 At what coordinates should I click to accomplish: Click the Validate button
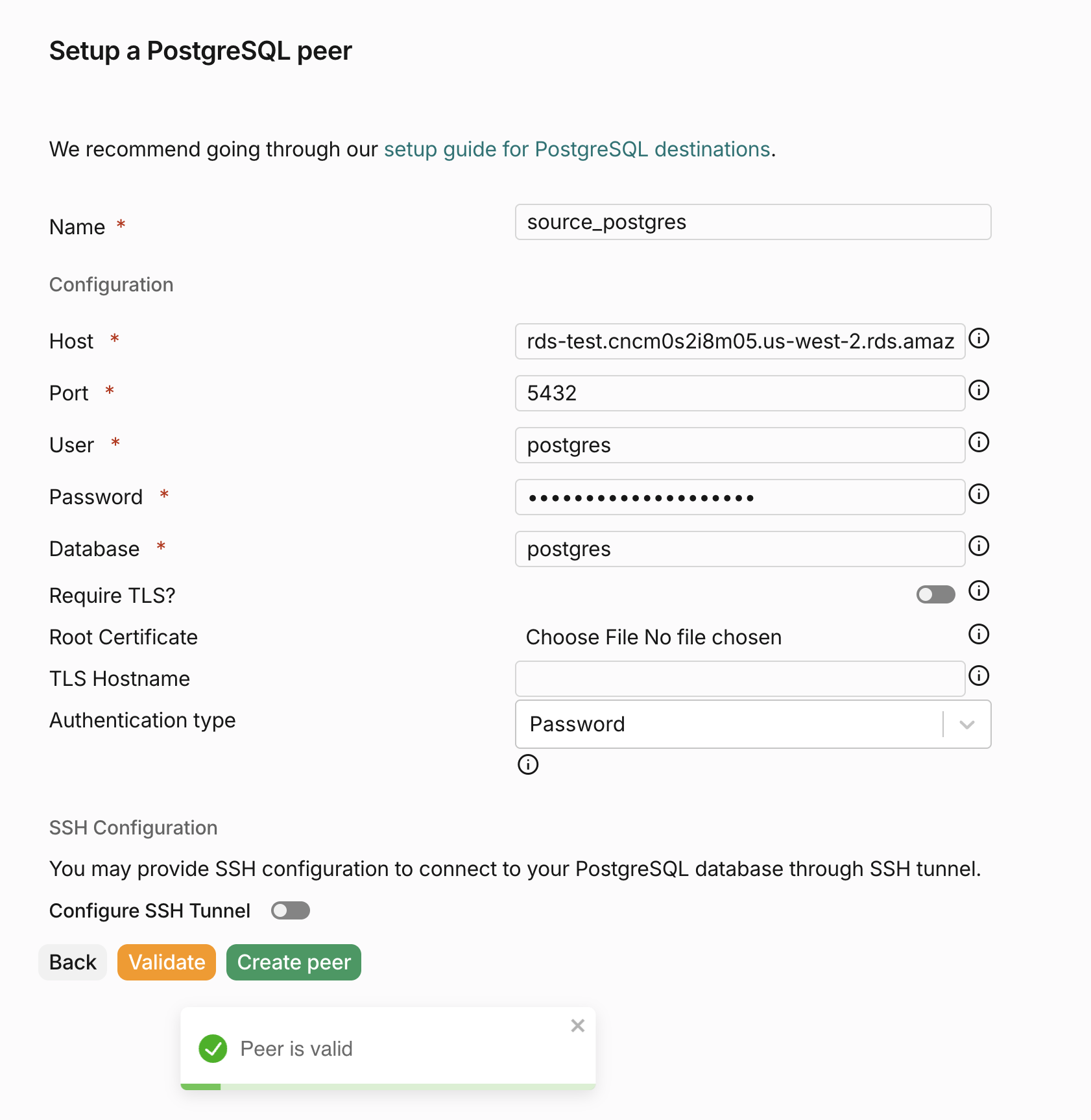coord(166,962)
